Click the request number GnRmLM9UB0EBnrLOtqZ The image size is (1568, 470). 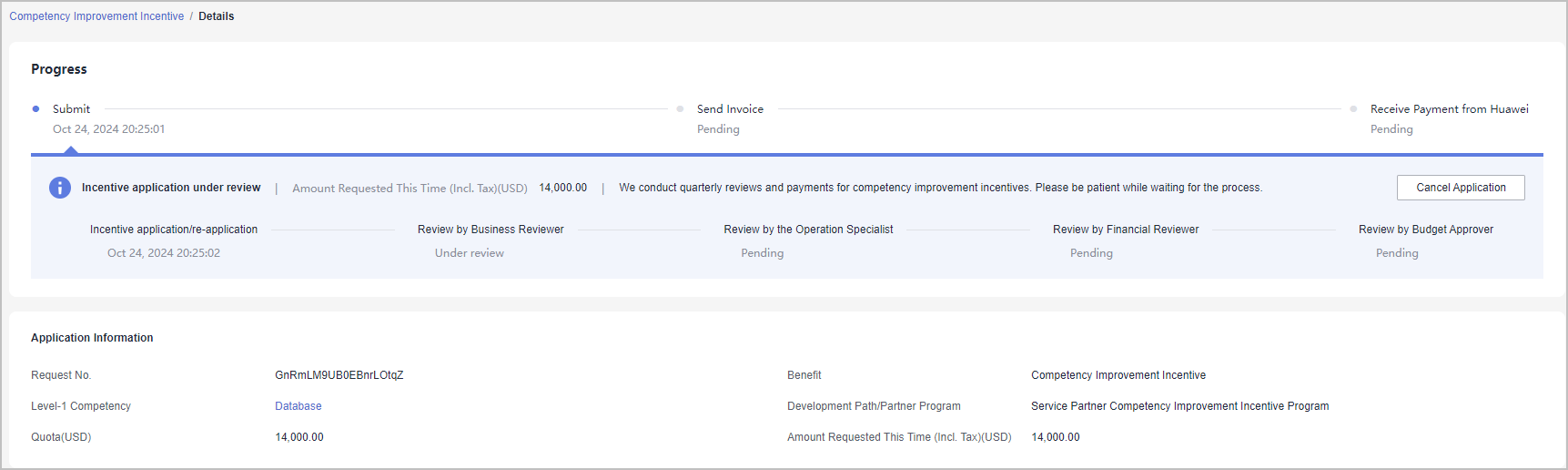339,375
